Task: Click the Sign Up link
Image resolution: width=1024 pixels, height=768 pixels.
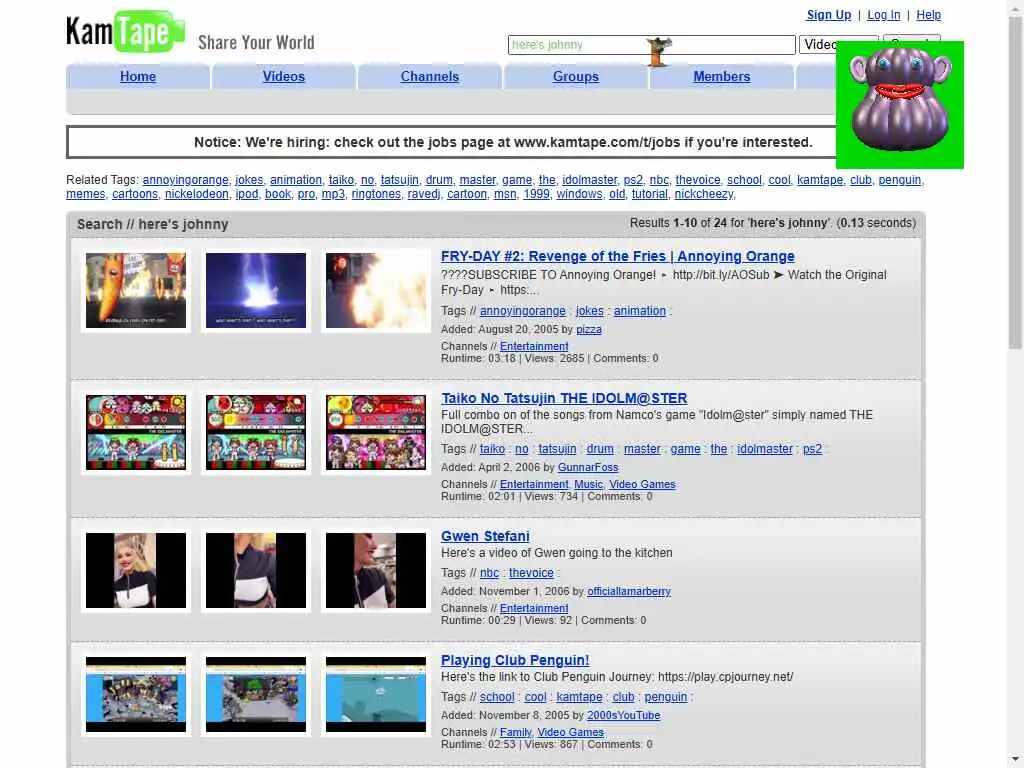Action: click(x=829, y=15)
